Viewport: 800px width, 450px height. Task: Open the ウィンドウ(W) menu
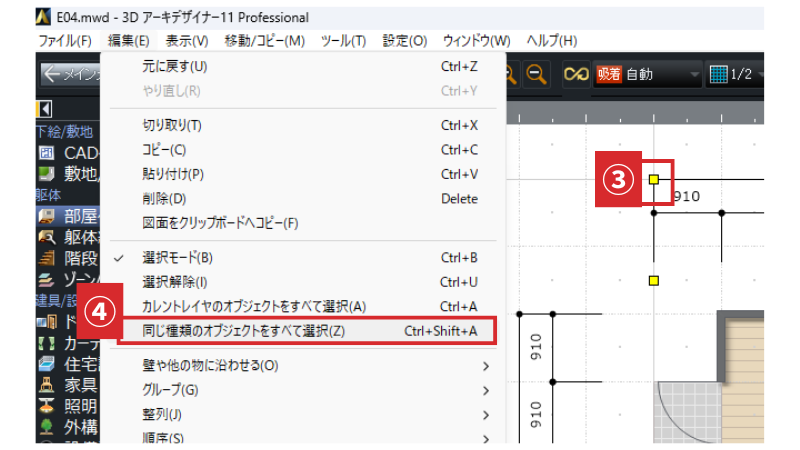click(x=477, y=41)
